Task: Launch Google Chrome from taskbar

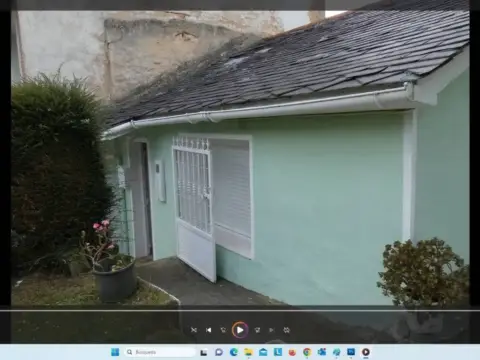Action: pyautogui.click(x=307, y=352)
